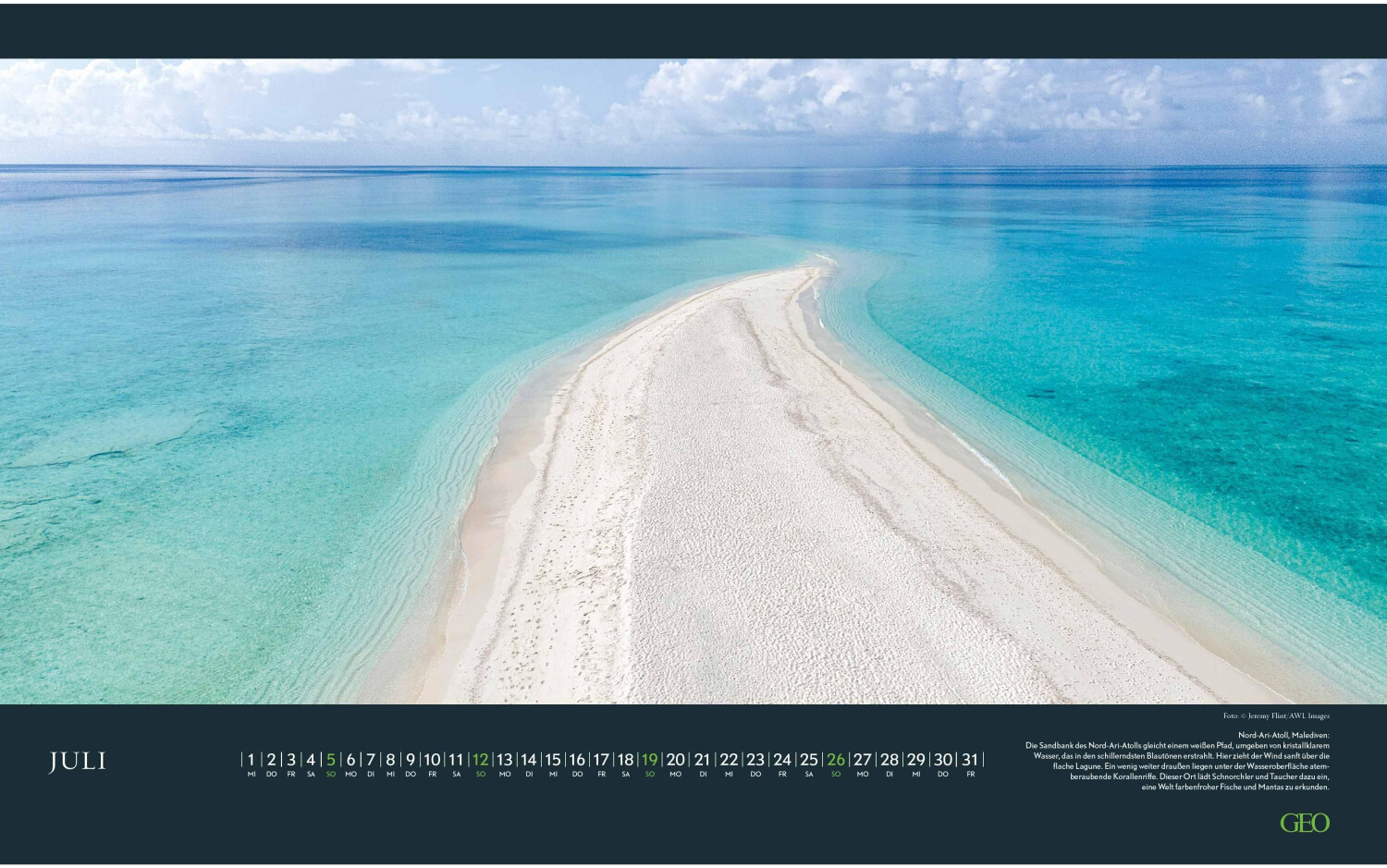Image resolution: width=1387 pixels, height=868 pixels.
Task: Select the green Sunday date 26
Action: 836,760
